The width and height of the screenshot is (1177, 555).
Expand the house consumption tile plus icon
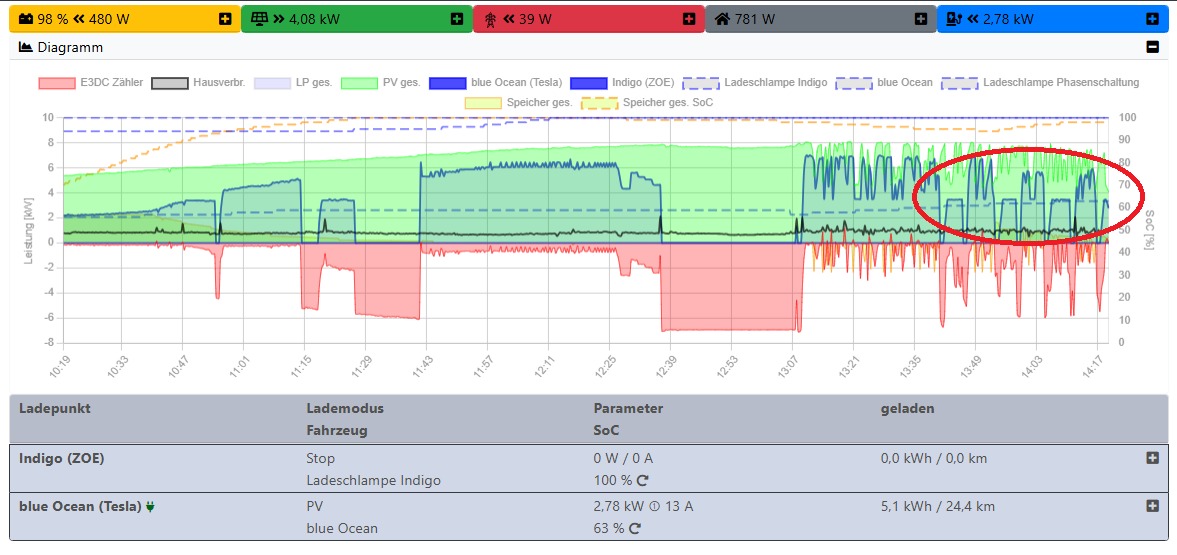(x=920, y=19)
